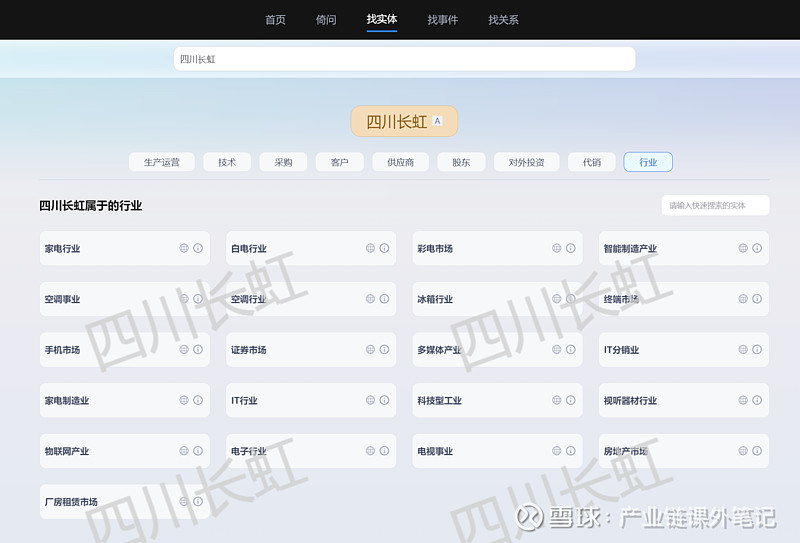Image resolution: width=800 pixels, height=543 pixels.
Task: Open the 空调事业 industry card
Action: 124,299
